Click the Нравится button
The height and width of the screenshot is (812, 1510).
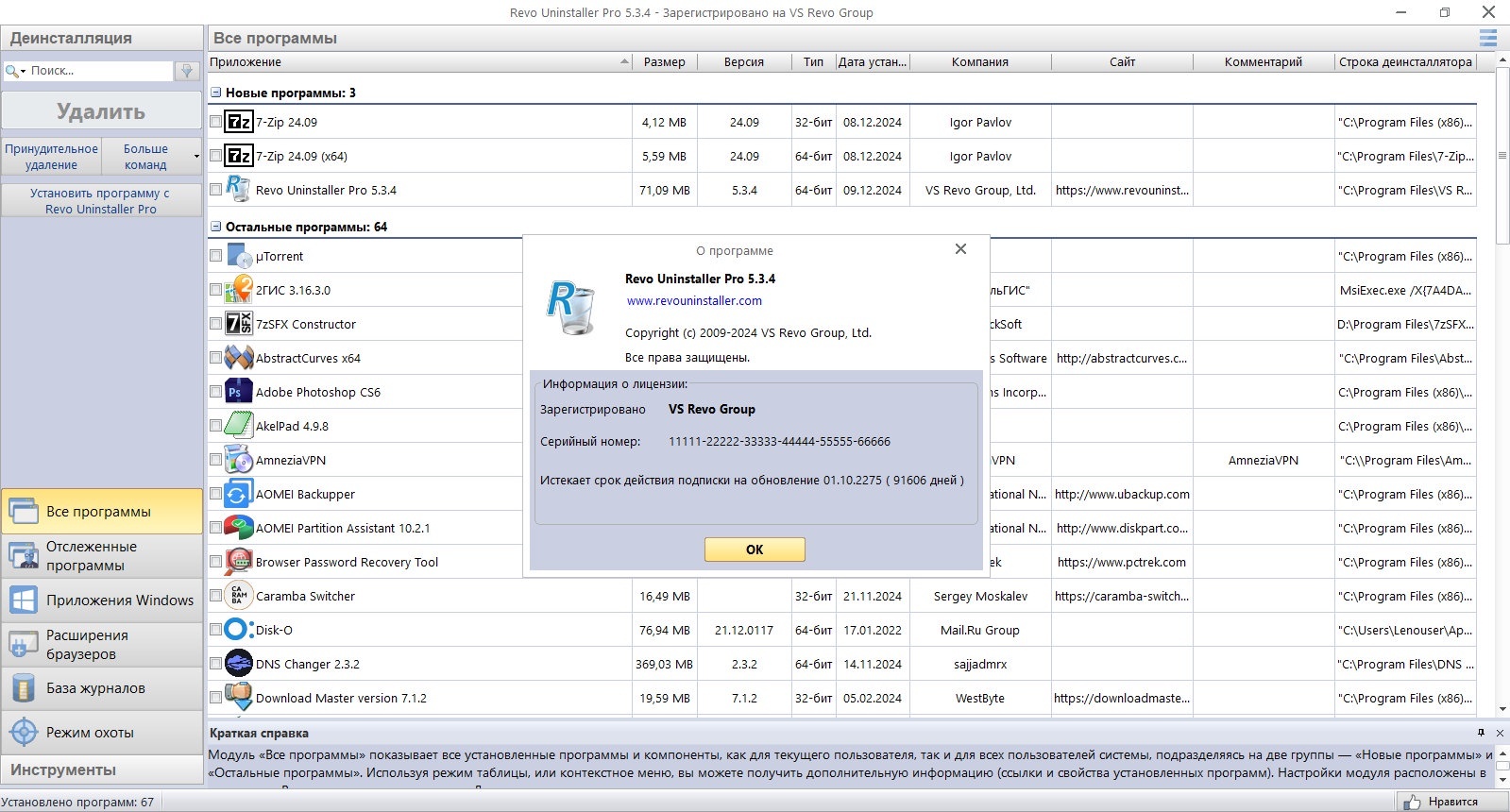click(x=1452, y=802)
